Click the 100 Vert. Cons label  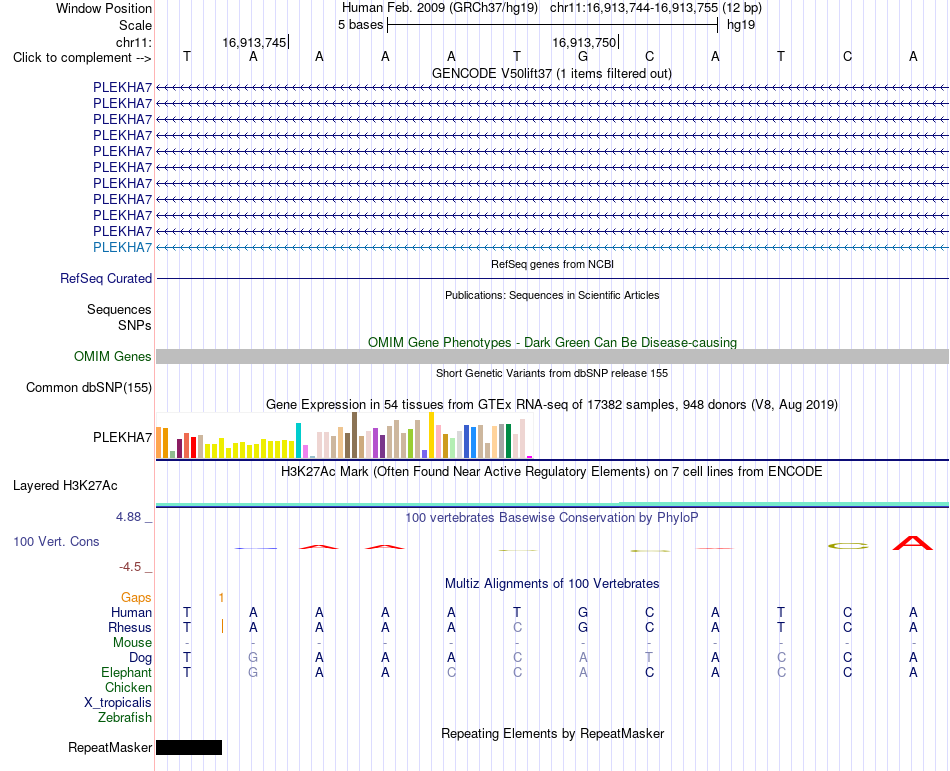pyautogui.click(x=56, y=541)
